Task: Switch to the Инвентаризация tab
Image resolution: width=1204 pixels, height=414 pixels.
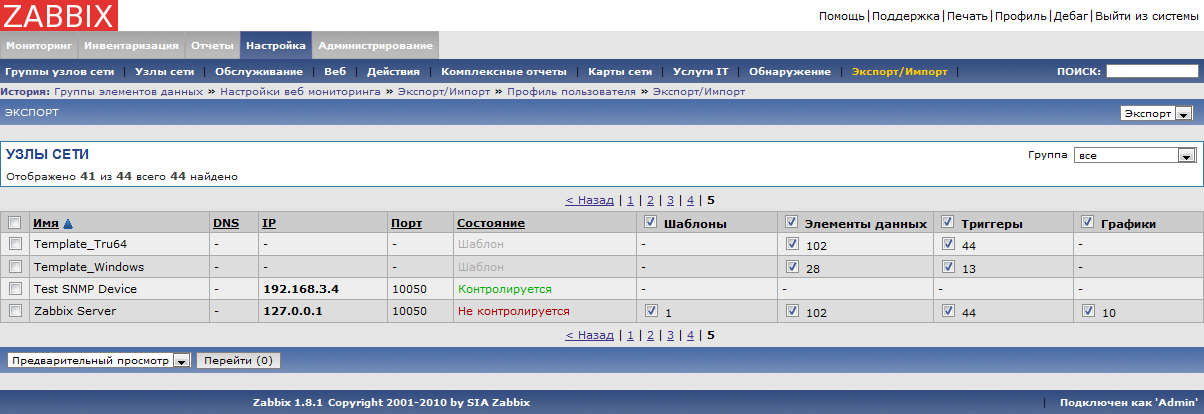Action: (x=131, y=46)
